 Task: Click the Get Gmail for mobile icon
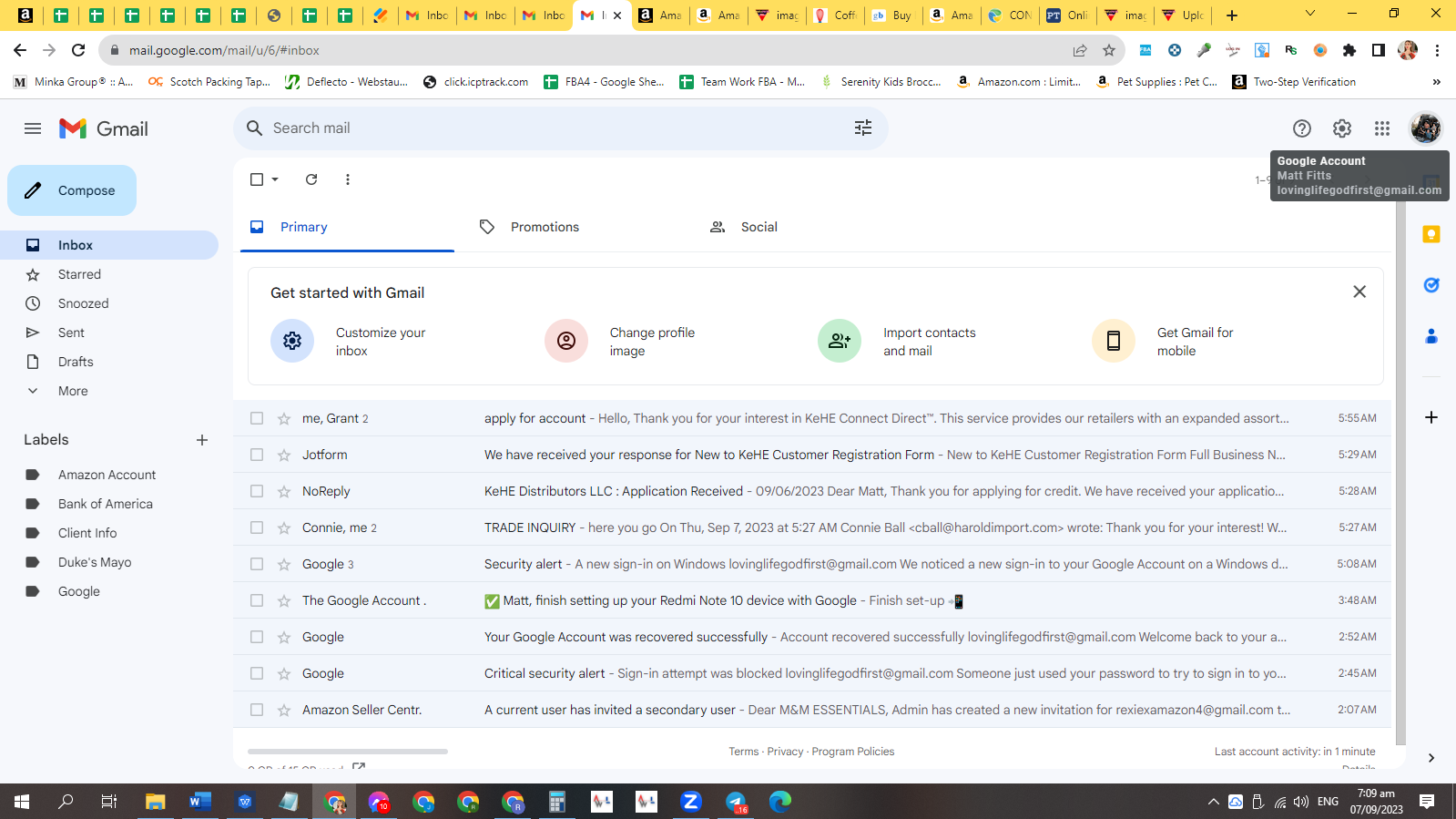point(1114,341)
